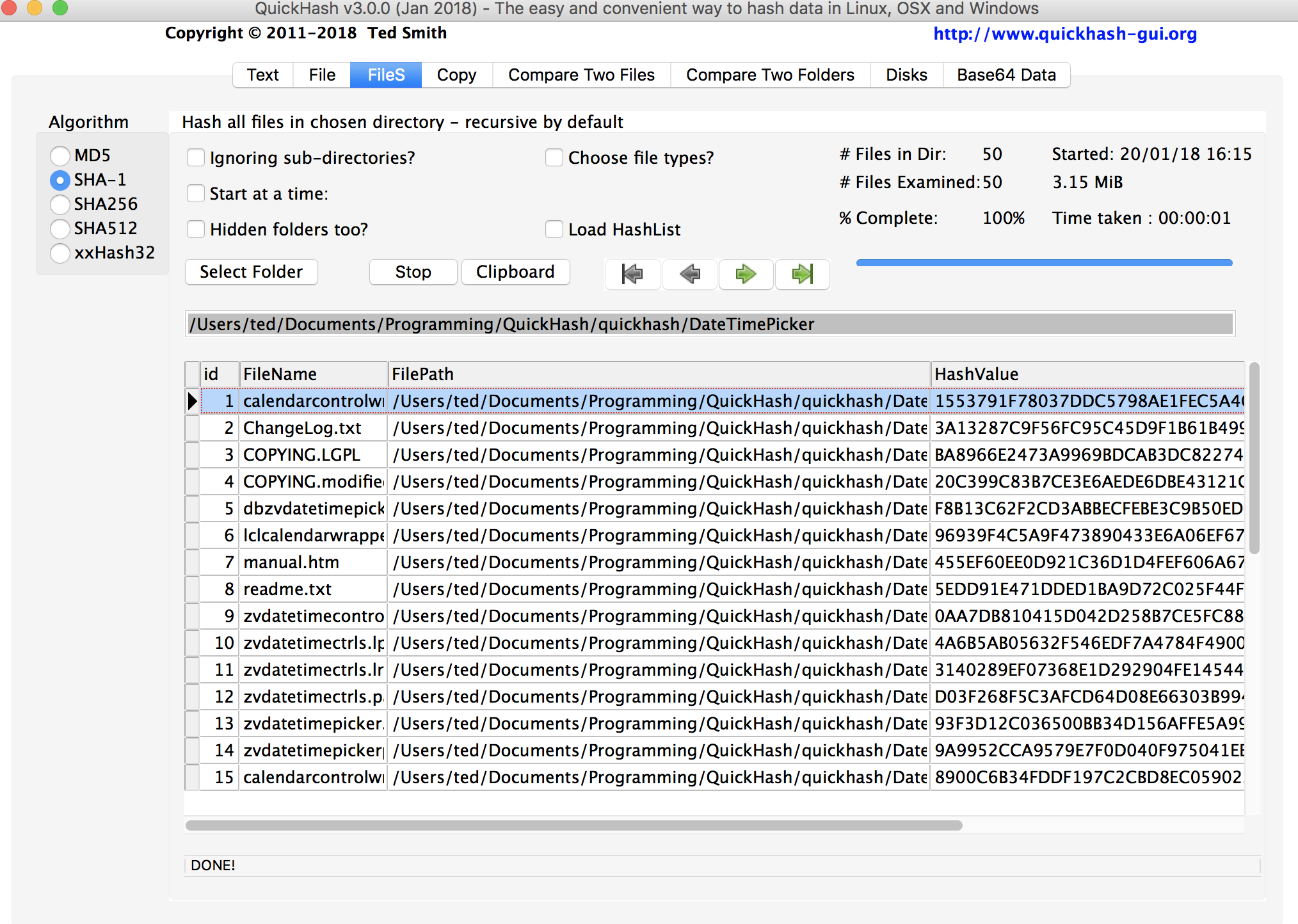Click the current row indicator triangle

point(192,401)
